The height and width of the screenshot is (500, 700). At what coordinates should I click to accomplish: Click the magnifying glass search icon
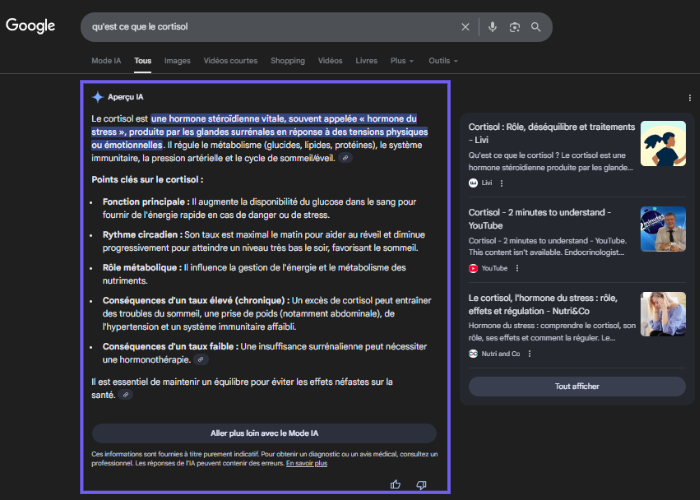(x=536, y=27)
